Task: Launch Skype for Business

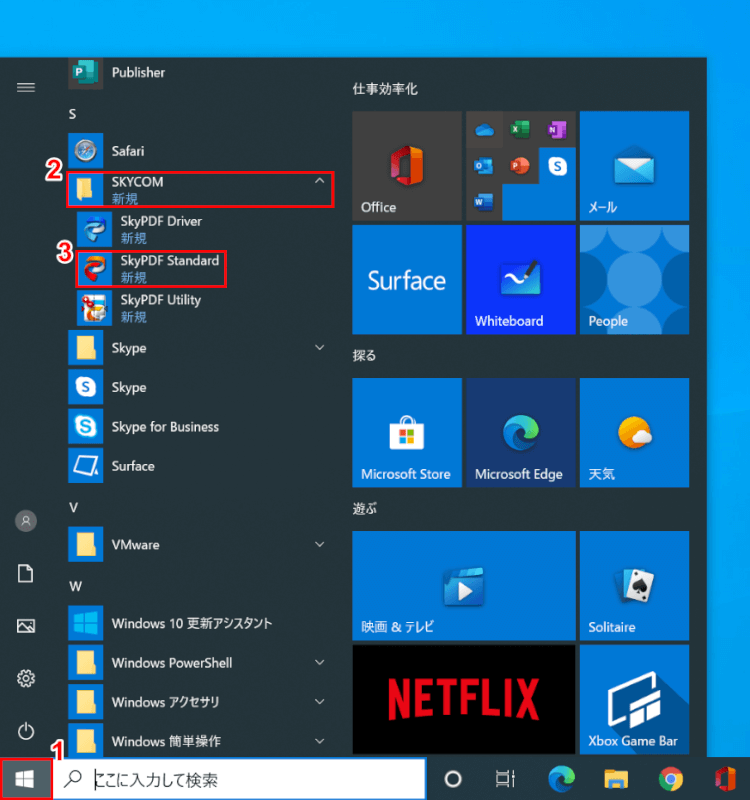Action: tap(199, 427)
